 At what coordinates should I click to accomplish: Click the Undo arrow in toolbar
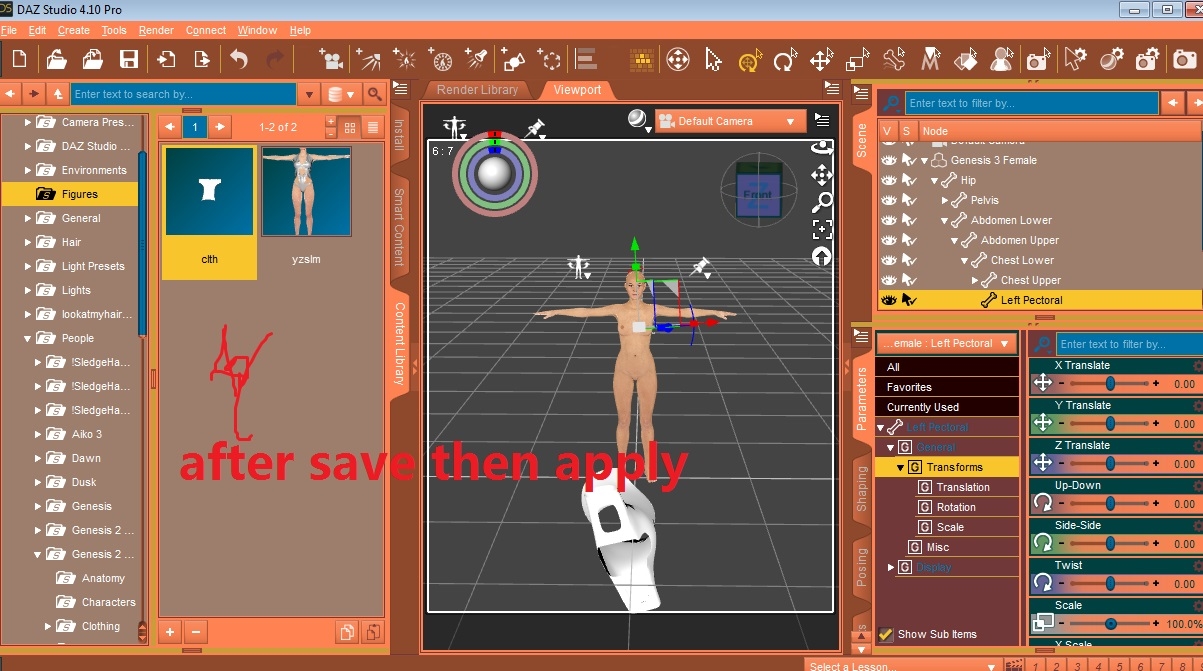[238, 59]
